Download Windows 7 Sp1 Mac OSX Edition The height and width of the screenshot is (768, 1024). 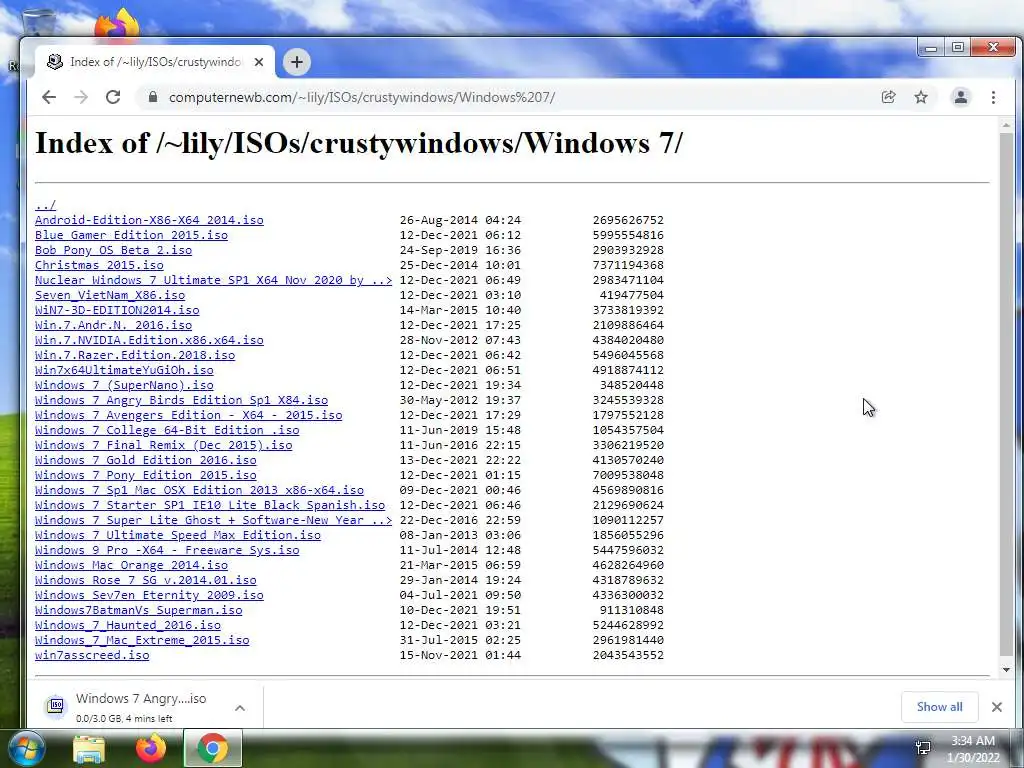pos(199,490)
